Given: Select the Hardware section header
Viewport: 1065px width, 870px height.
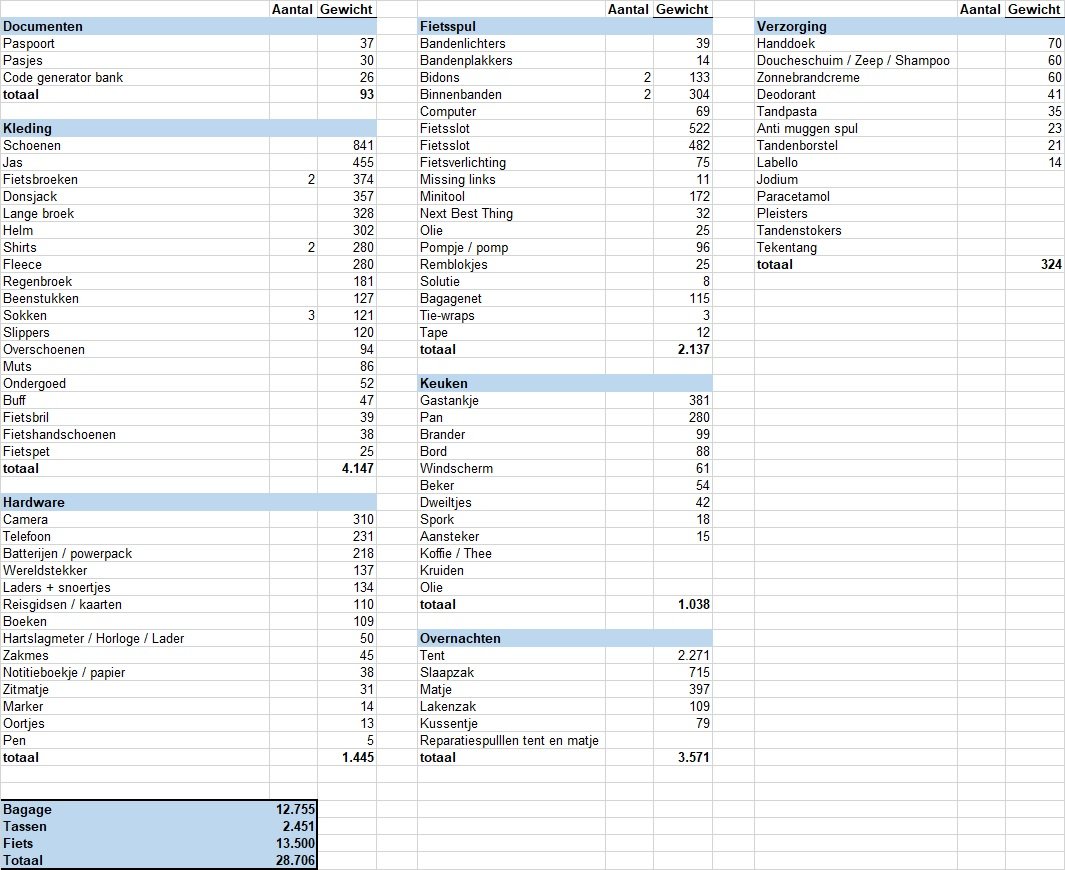Looking at the screenshot, I should coord(34,503).
